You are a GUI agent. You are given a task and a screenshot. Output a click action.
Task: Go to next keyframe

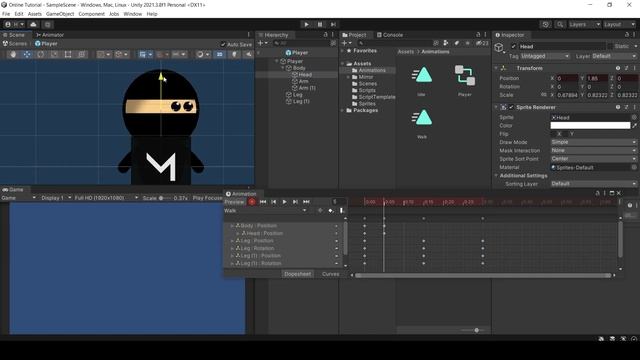click(295, 202)
